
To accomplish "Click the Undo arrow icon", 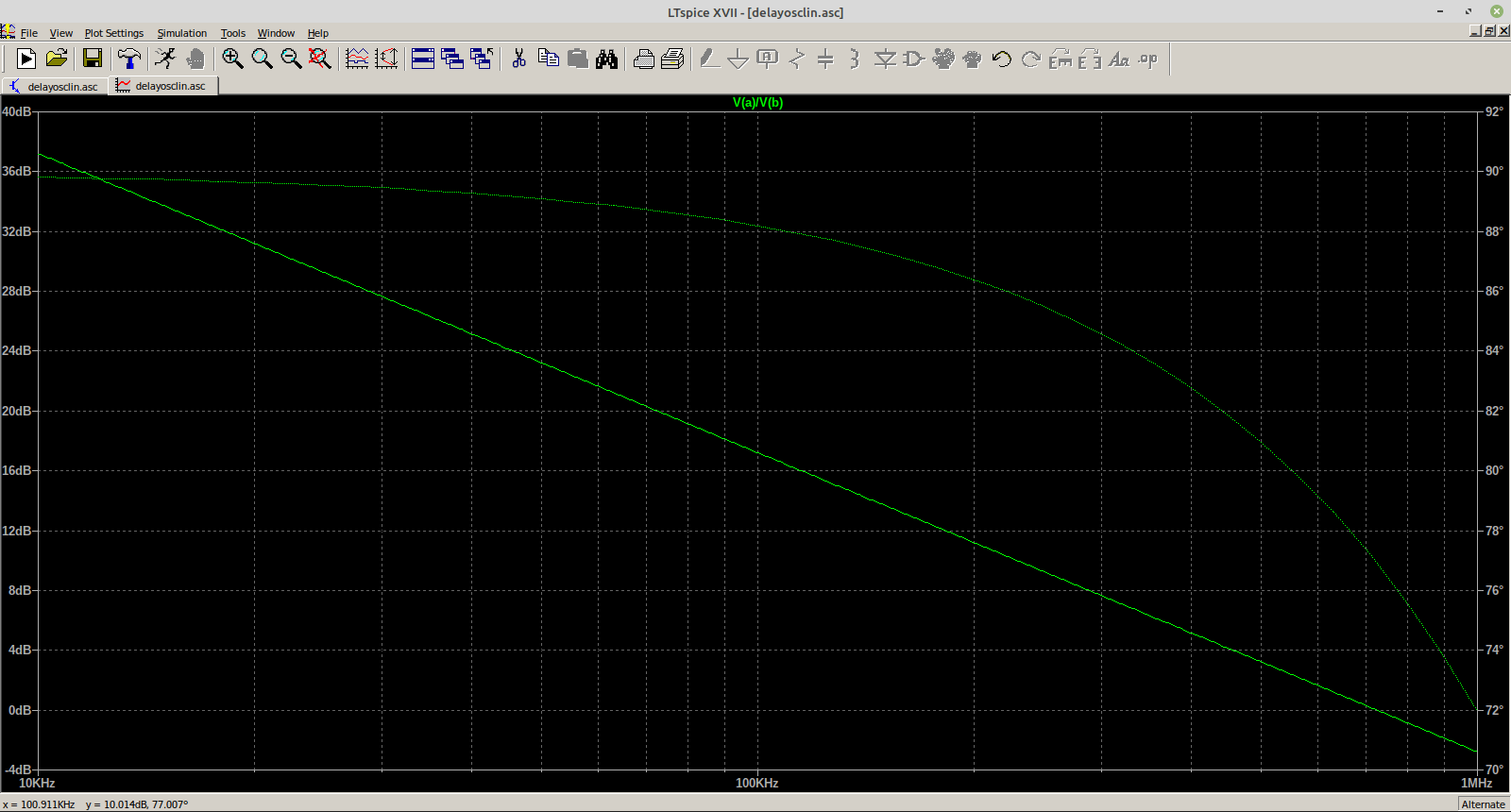I will [x=1002, y=59].
